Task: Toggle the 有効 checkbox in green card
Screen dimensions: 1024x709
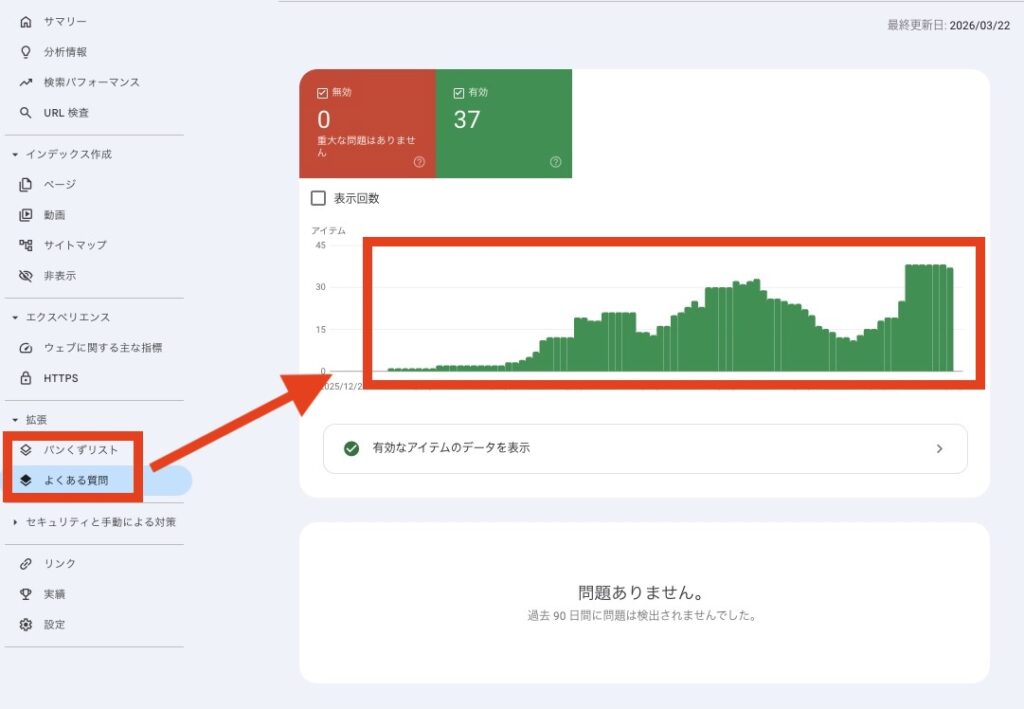Action: (x=459, y=93)
